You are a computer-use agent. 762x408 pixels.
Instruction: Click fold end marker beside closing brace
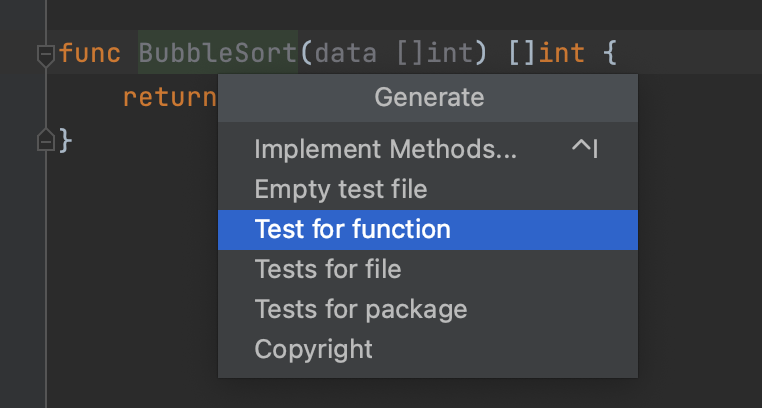(45, 141)
